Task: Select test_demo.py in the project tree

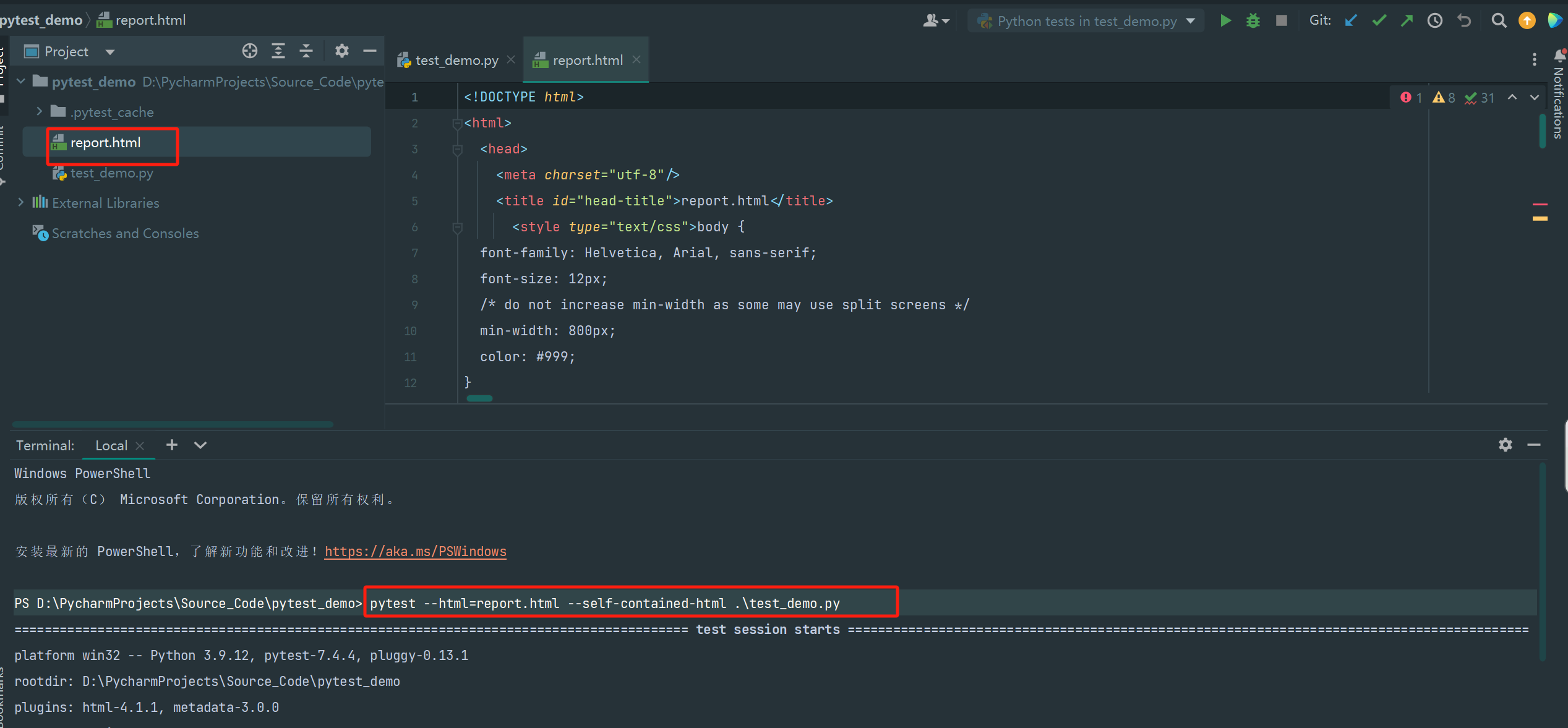Action: [111, 173]
